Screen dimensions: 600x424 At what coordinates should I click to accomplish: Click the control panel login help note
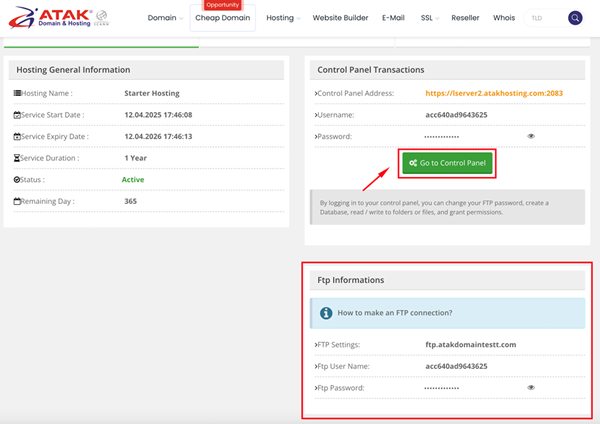(447, 207)
